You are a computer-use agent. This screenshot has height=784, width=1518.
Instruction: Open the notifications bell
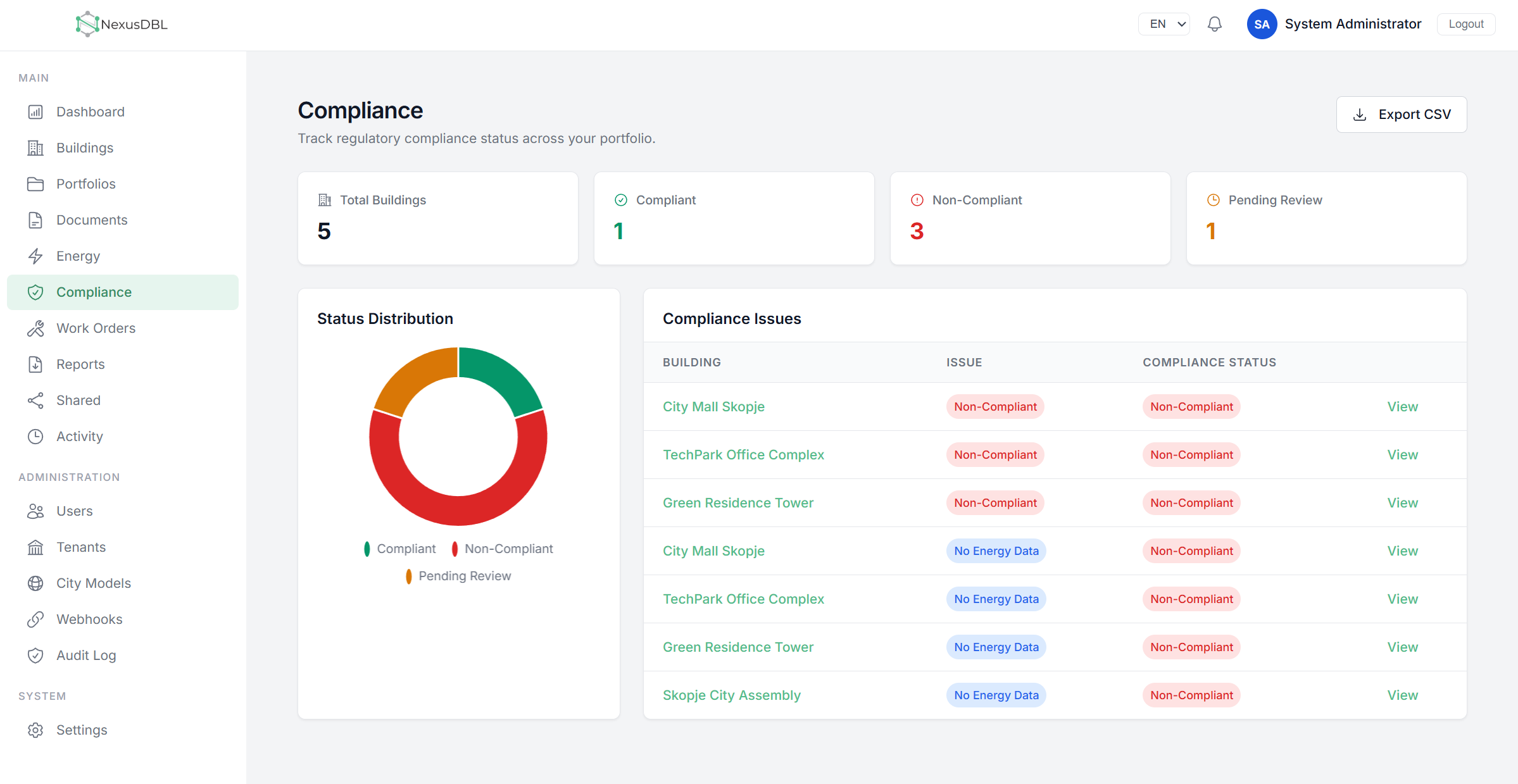pos(1214,24)
